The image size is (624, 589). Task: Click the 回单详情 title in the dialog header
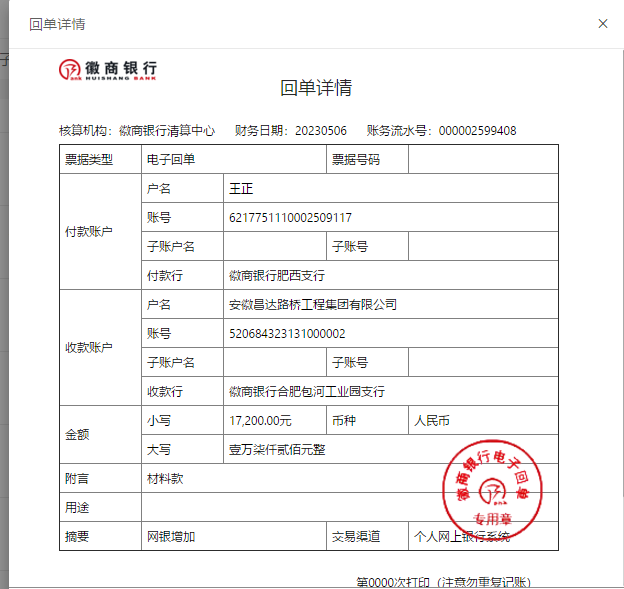(x=57, y=24)
